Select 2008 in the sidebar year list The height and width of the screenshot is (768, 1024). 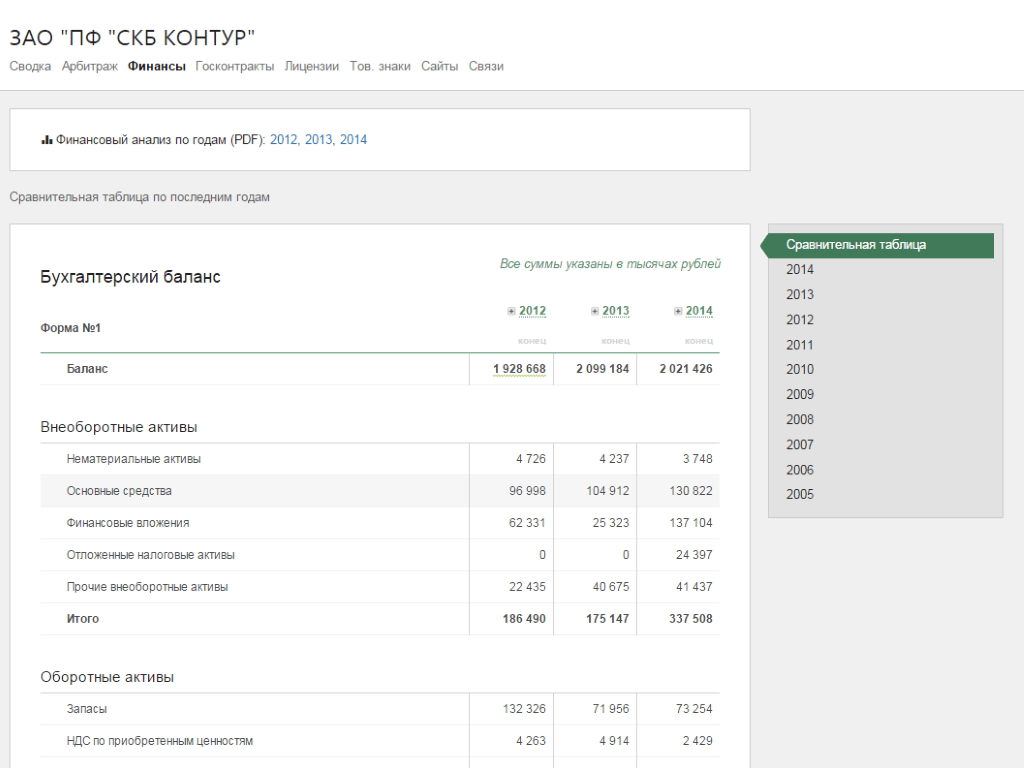click(x=800, y=419)
